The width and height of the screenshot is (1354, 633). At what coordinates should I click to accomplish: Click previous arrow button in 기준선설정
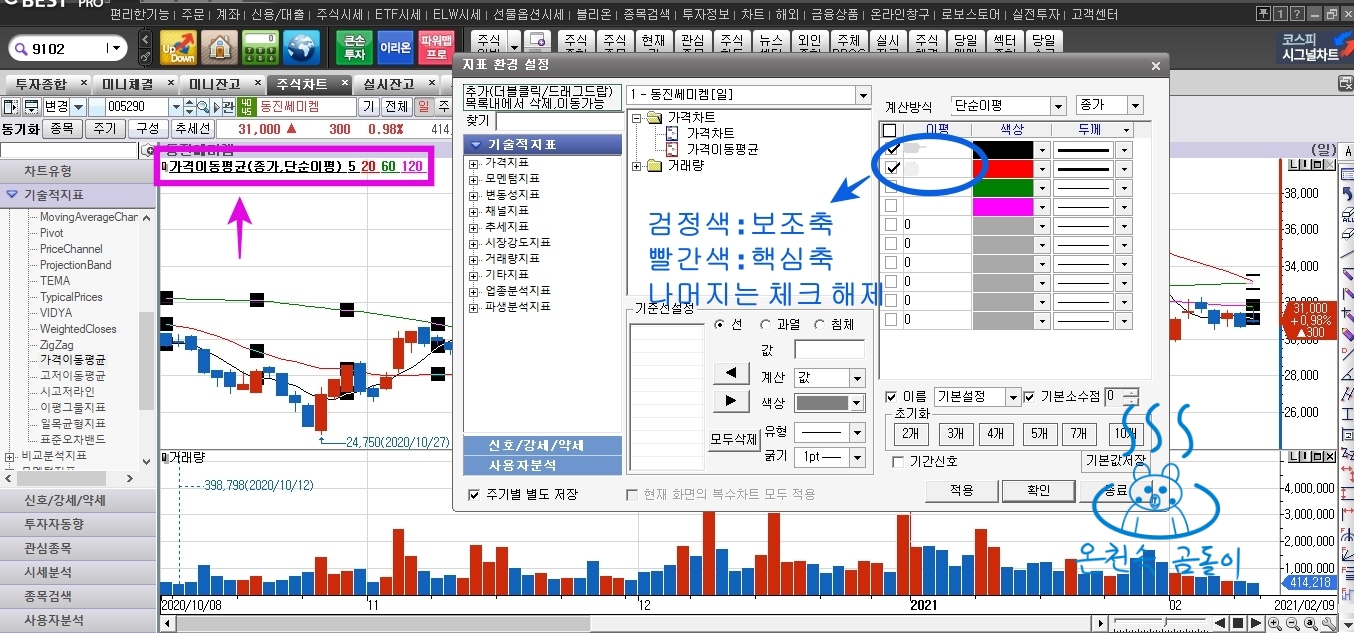(730, 373)
